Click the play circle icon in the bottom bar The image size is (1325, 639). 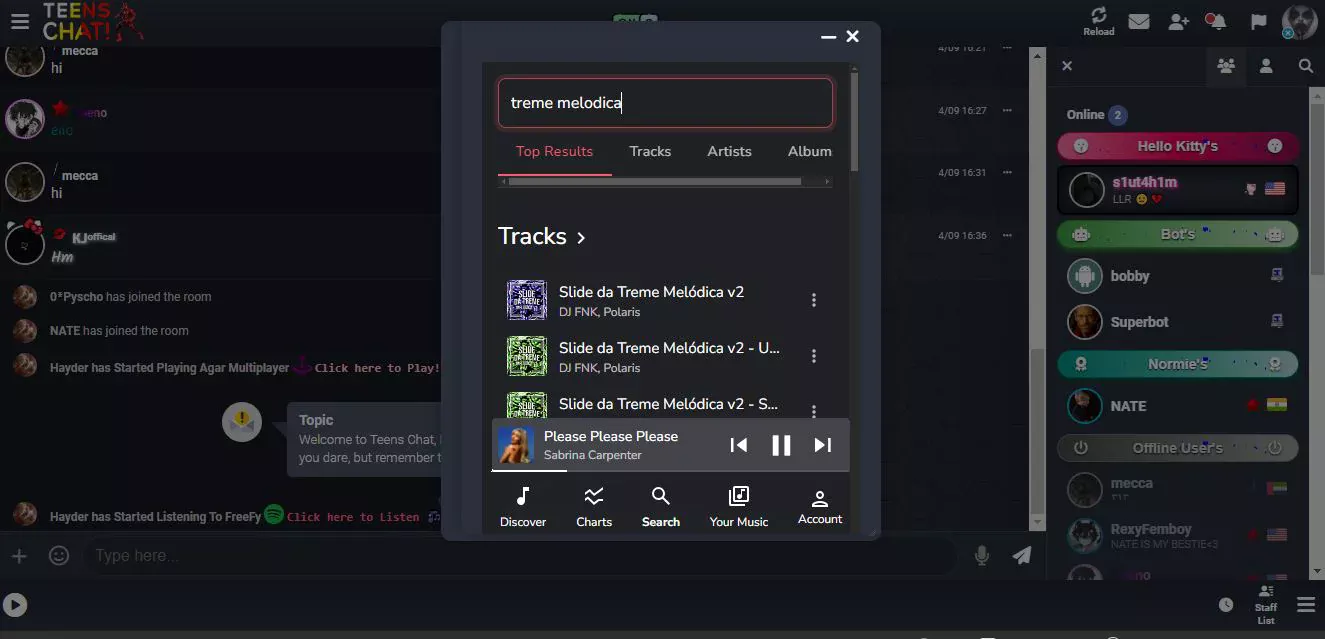coord(15,604)
